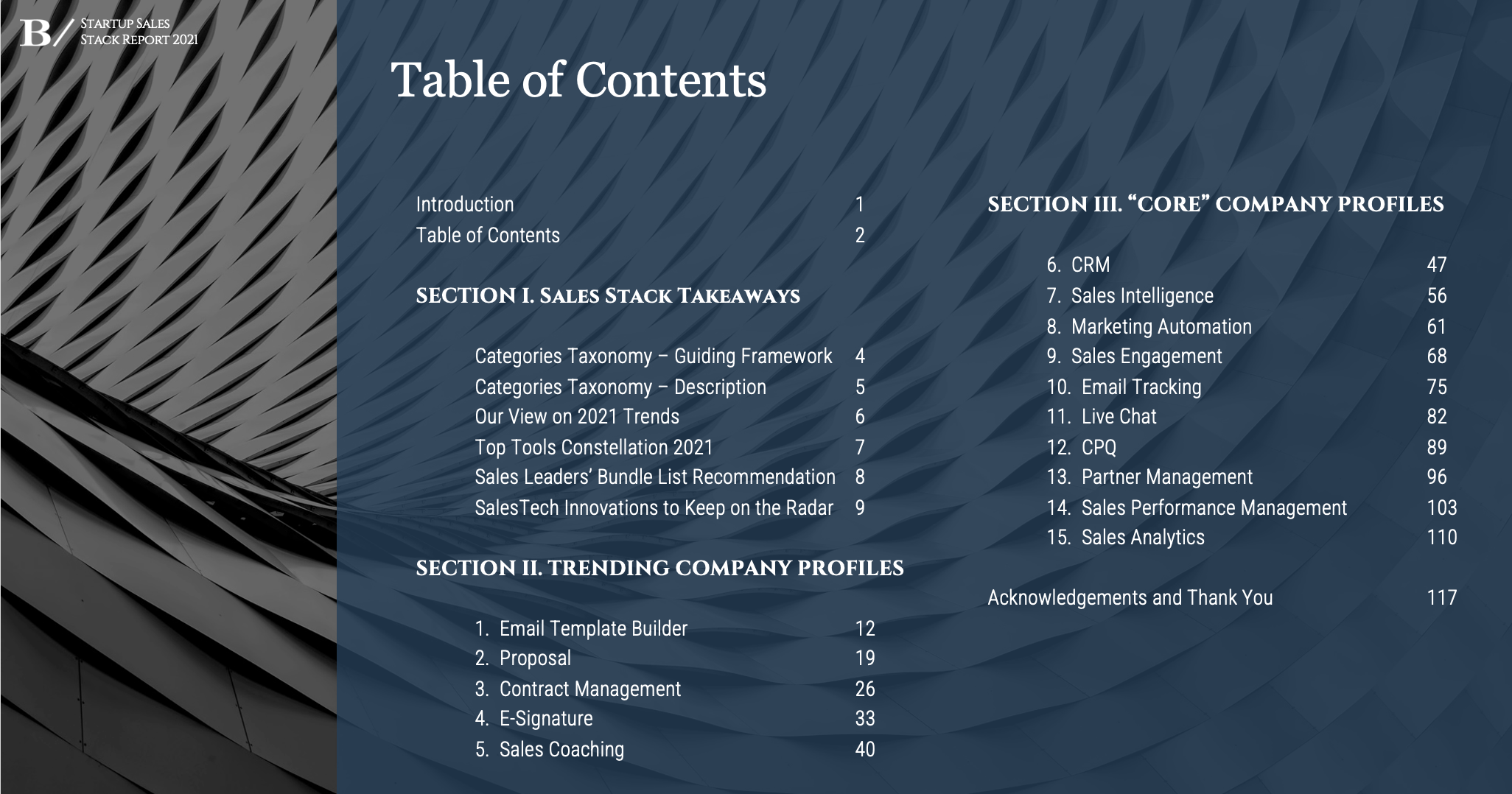Open Acknowledgements and Thank You
The image size is (1512, 794).
1130,598
